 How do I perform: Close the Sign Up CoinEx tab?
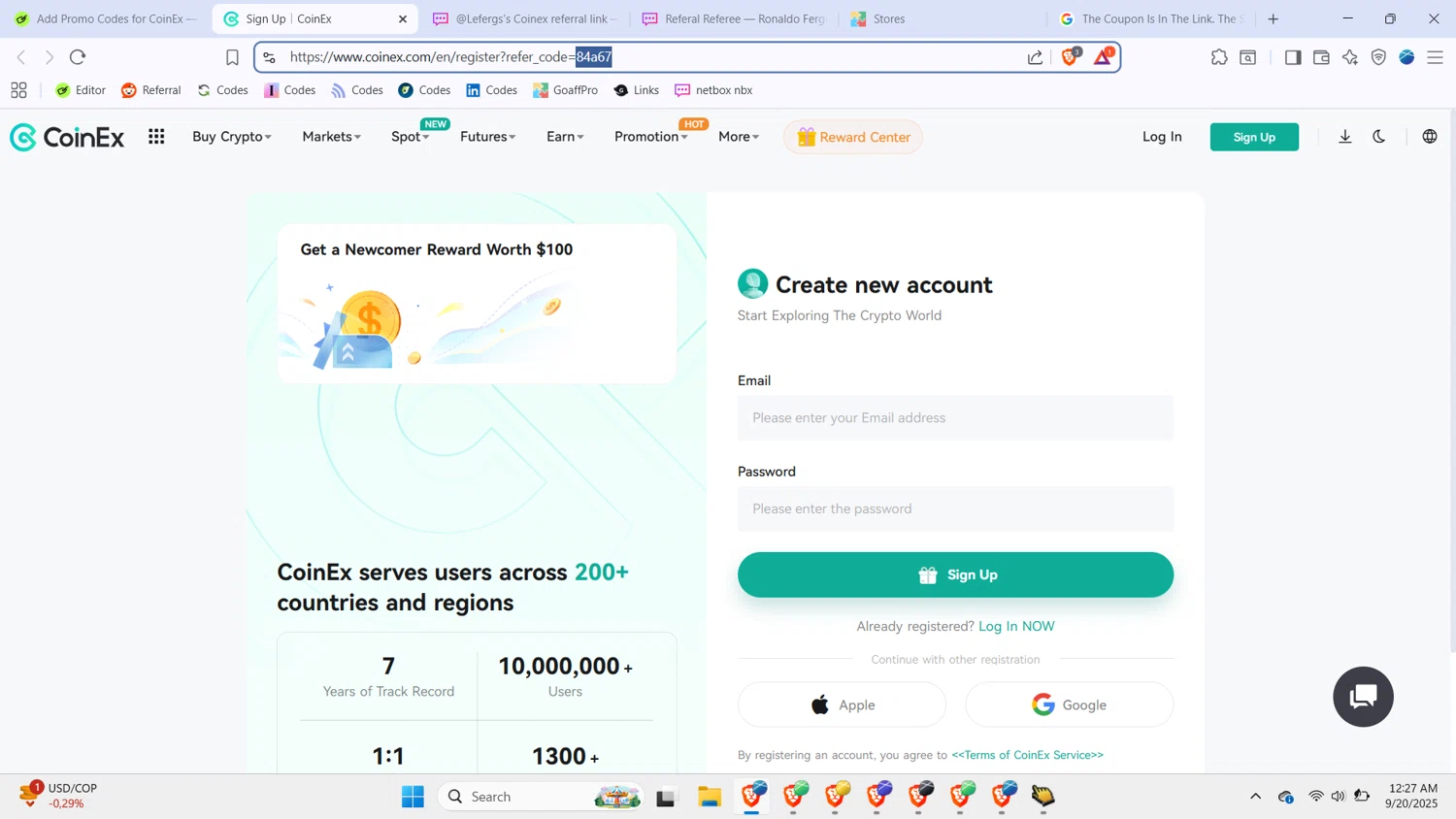pos(403,18)
